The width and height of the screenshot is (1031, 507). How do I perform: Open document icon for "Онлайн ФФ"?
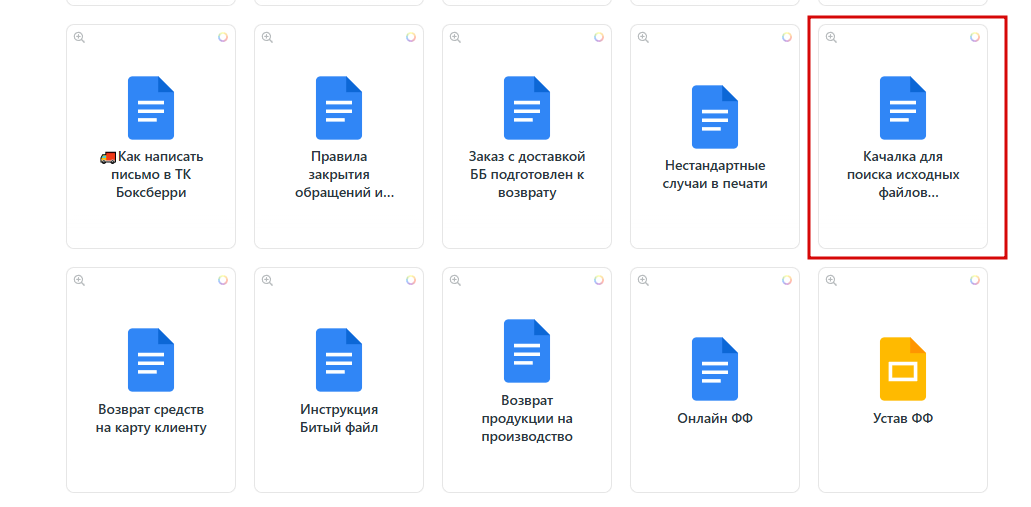pos(715,369)
